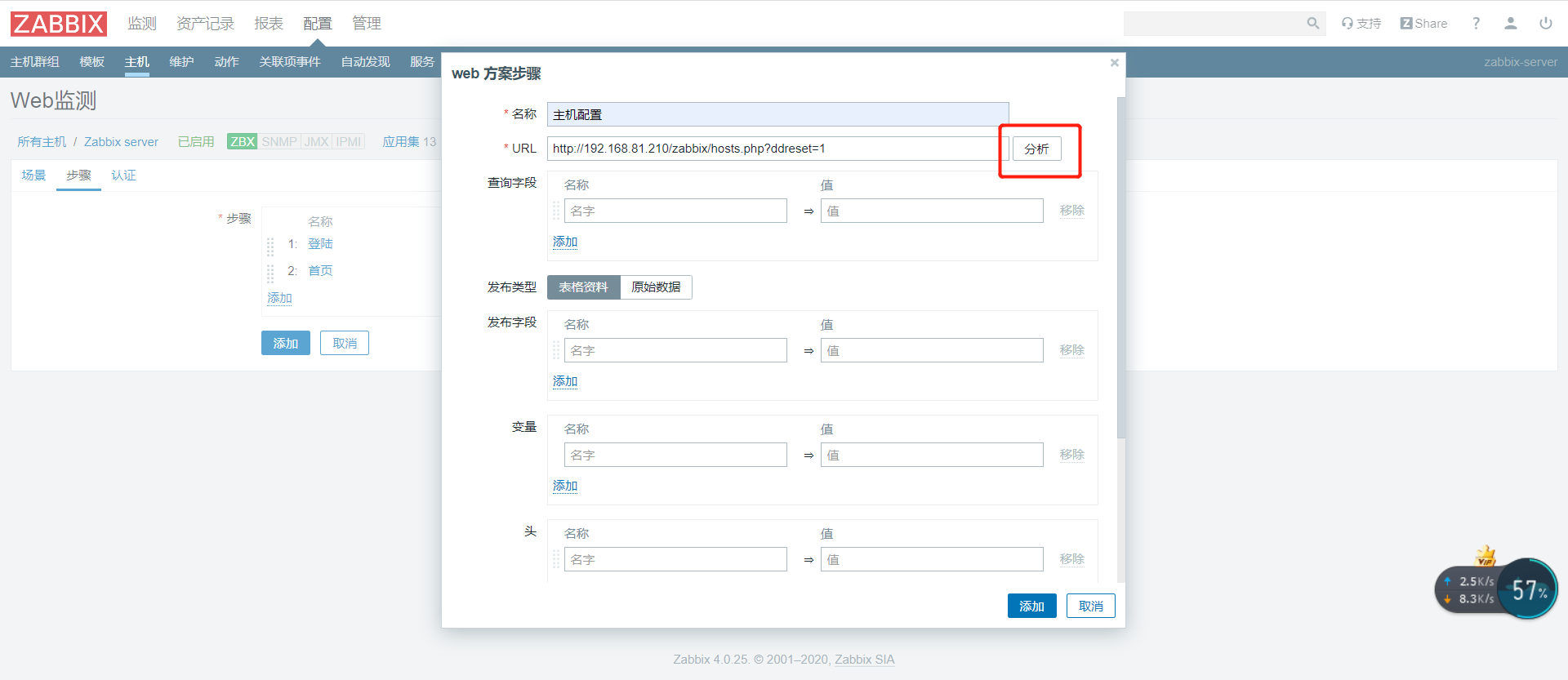Open the Zabbix SIA footer link

(864, 660)
